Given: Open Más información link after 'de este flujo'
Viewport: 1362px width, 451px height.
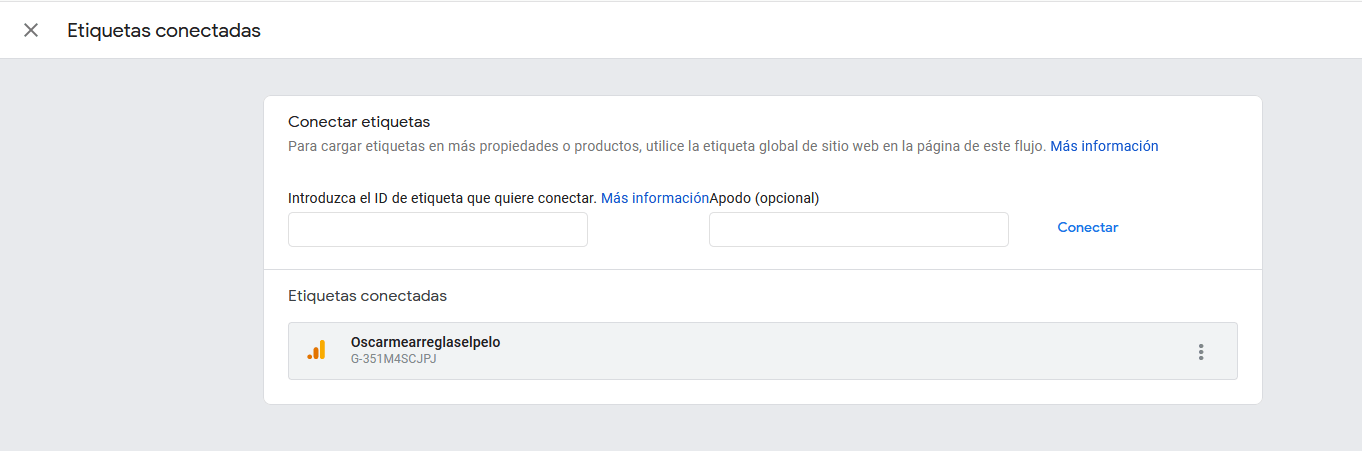Looking at the screenshot, I should point(1104,146).
